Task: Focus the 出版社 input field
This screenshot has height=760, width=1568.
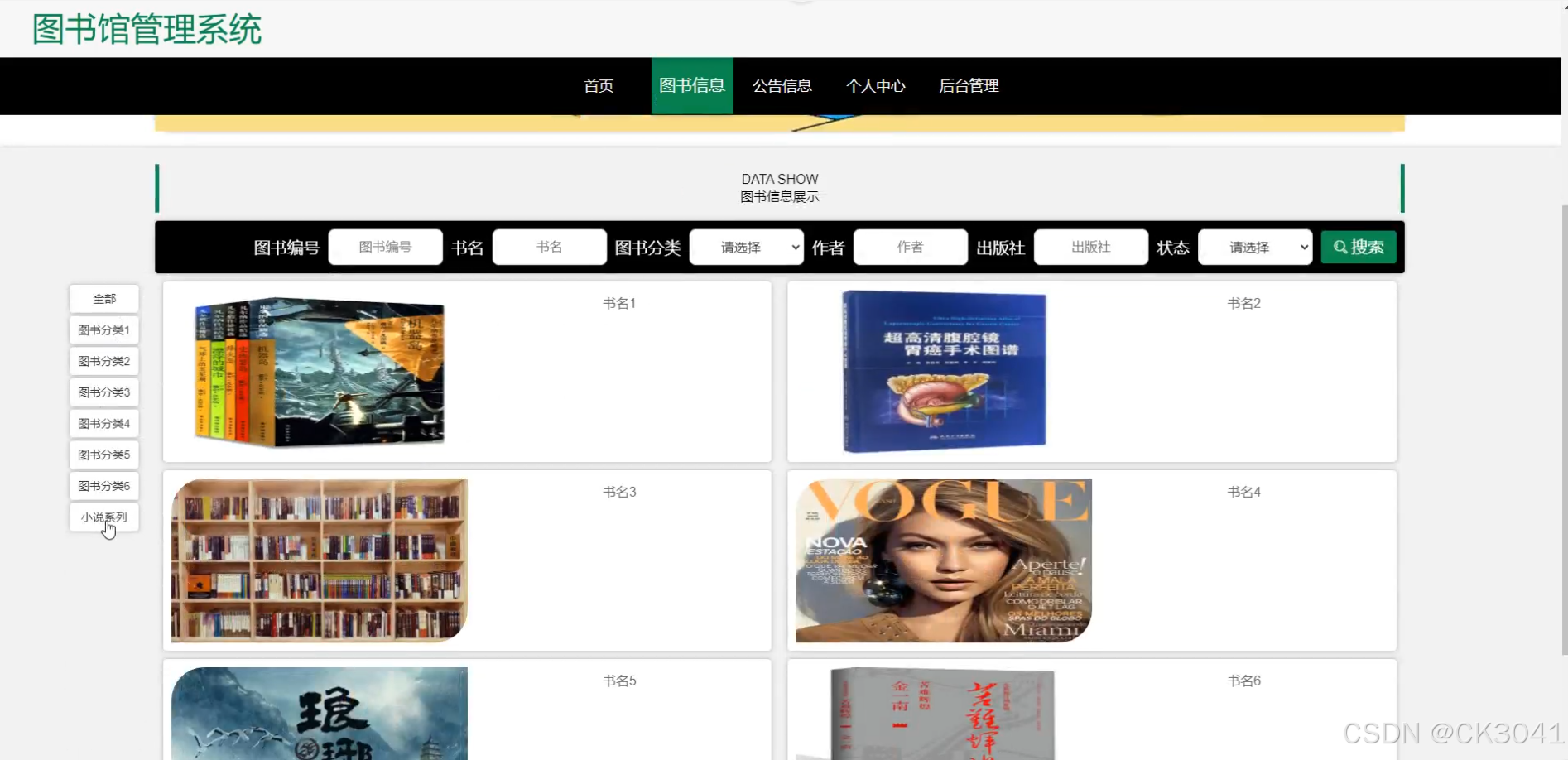Action: [x=1090, y=247]
